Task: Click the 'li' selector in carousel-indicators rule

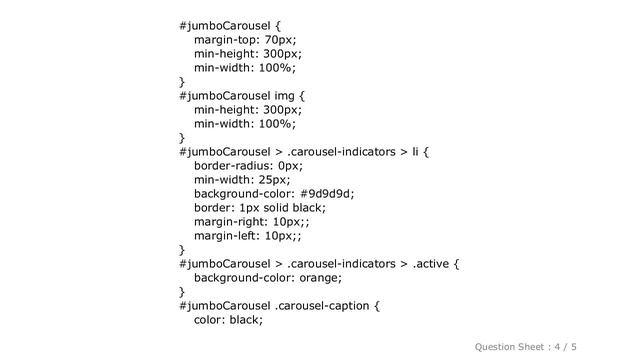Action: 415,152
